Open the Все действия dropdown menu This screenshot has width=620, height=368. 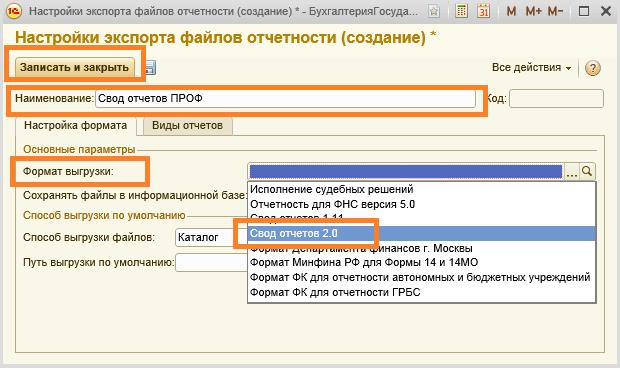click(x=531, y=68)
